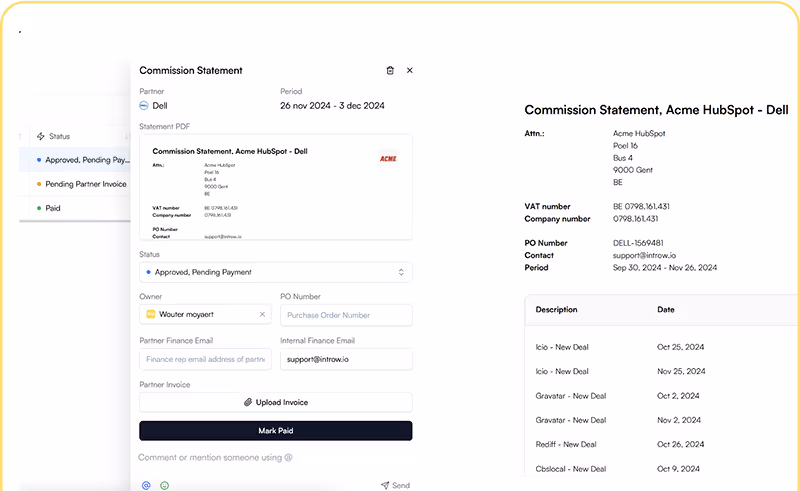Select the Paid status row
The width and height of the screenshot is (800, 491).
click(75, 208)
